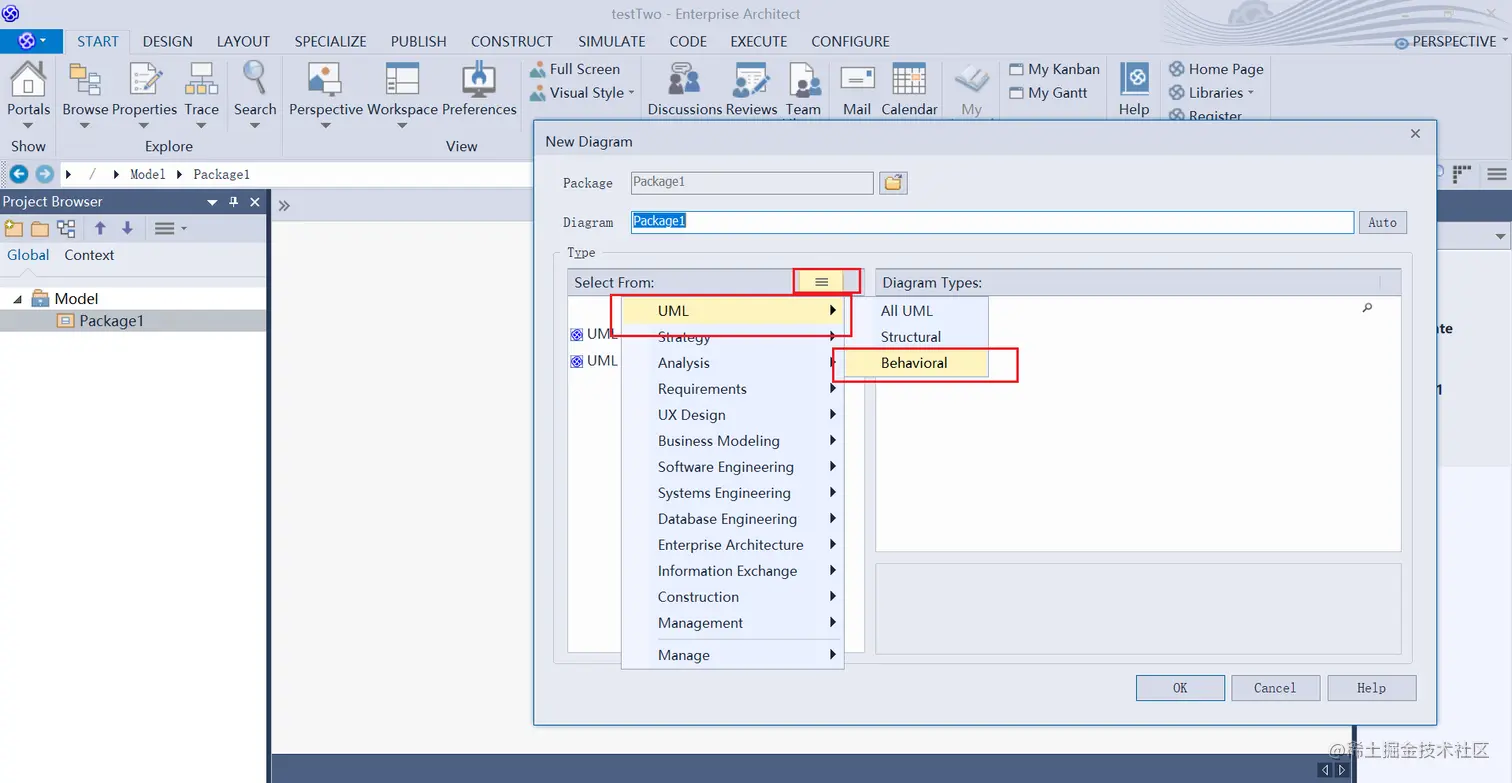This screenshot has height=783, width=1512.
Task: Choose All UML from the submenu
Action: [x=907, y=311]
